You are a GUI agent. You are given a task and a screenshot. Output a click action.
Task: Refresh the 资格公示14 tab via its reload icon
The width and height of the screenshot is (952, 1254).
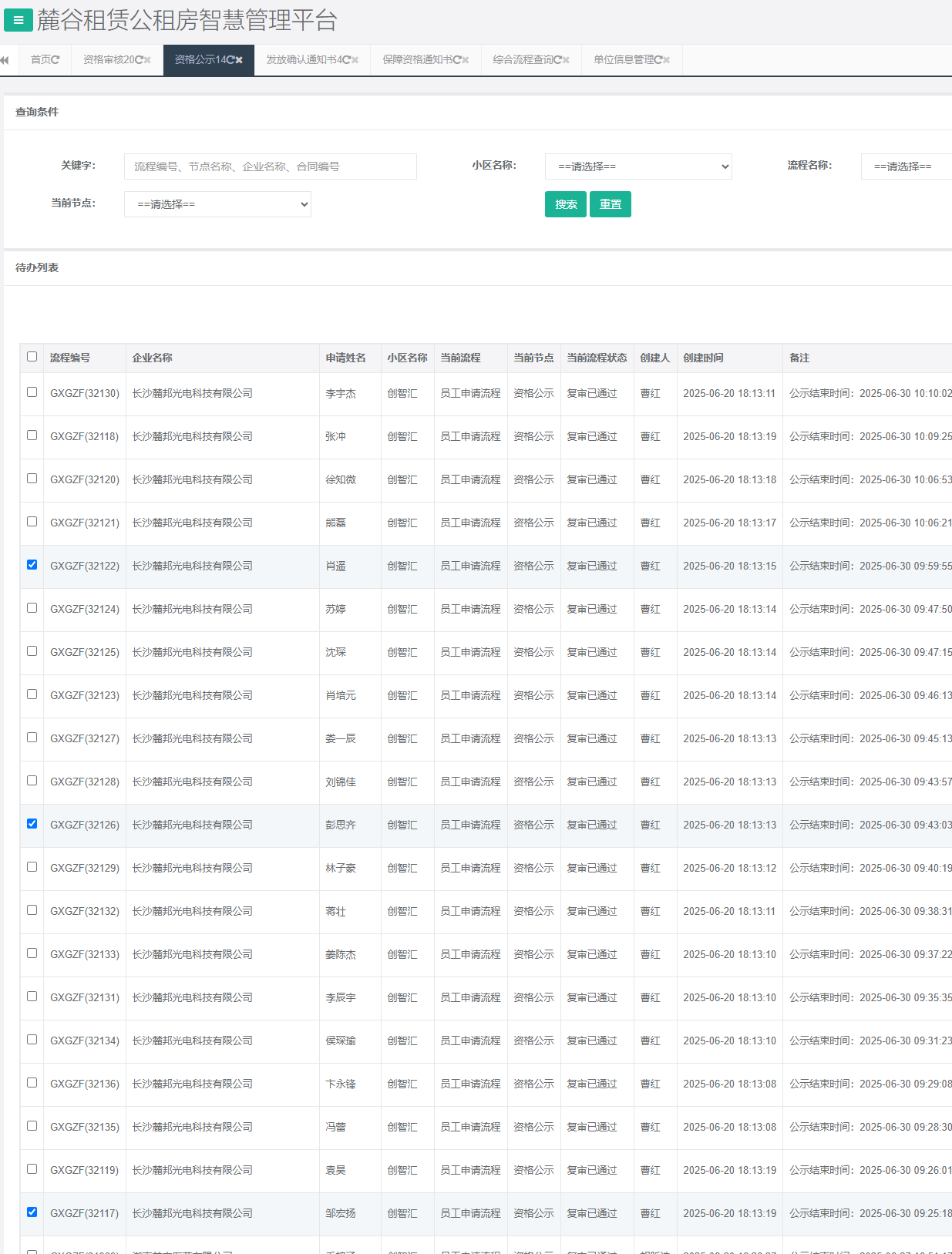pos(230,60)
